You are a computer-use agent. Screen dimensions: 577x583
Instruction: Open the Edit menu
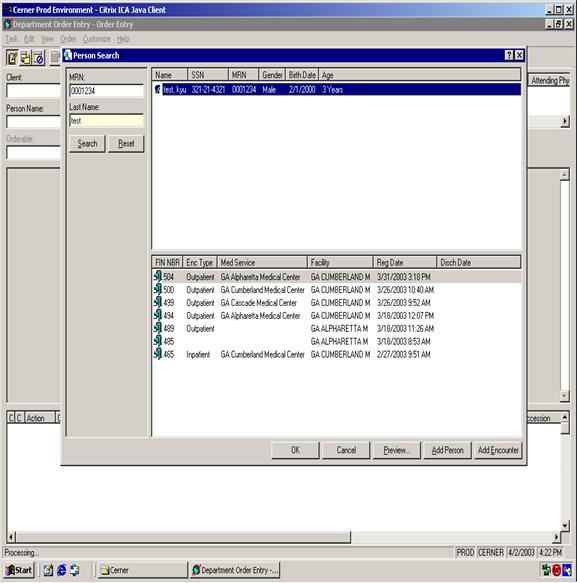[29, 39]
